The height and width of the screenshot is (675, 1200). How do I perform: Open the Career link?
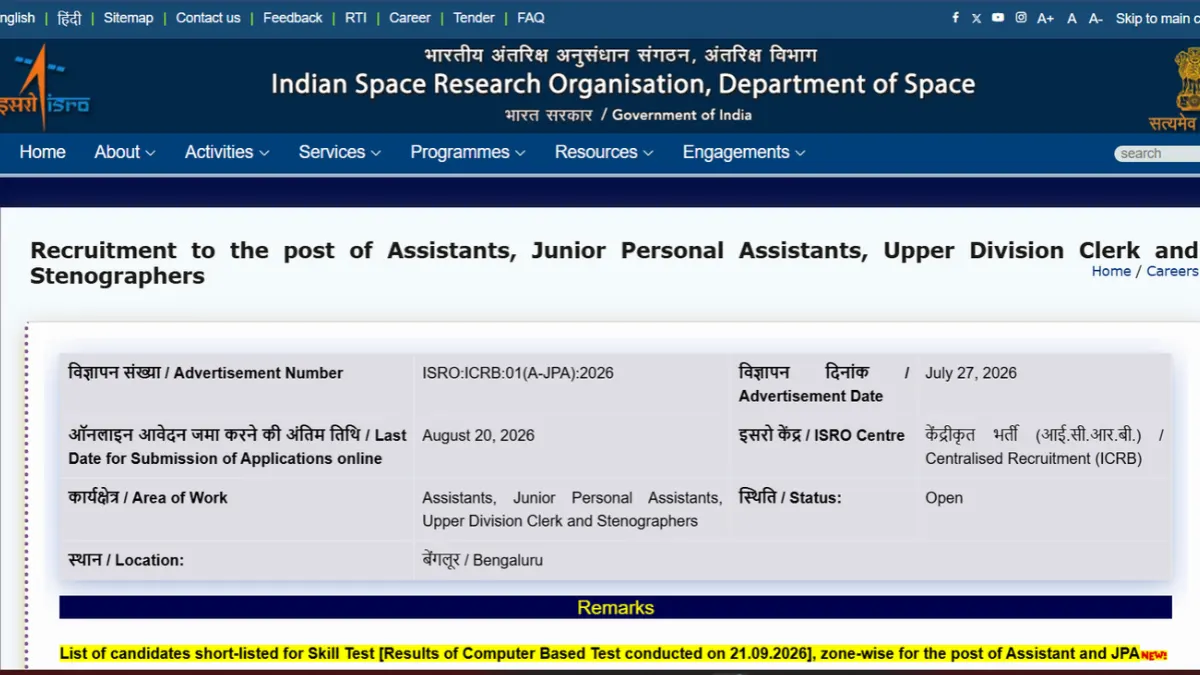410,18
